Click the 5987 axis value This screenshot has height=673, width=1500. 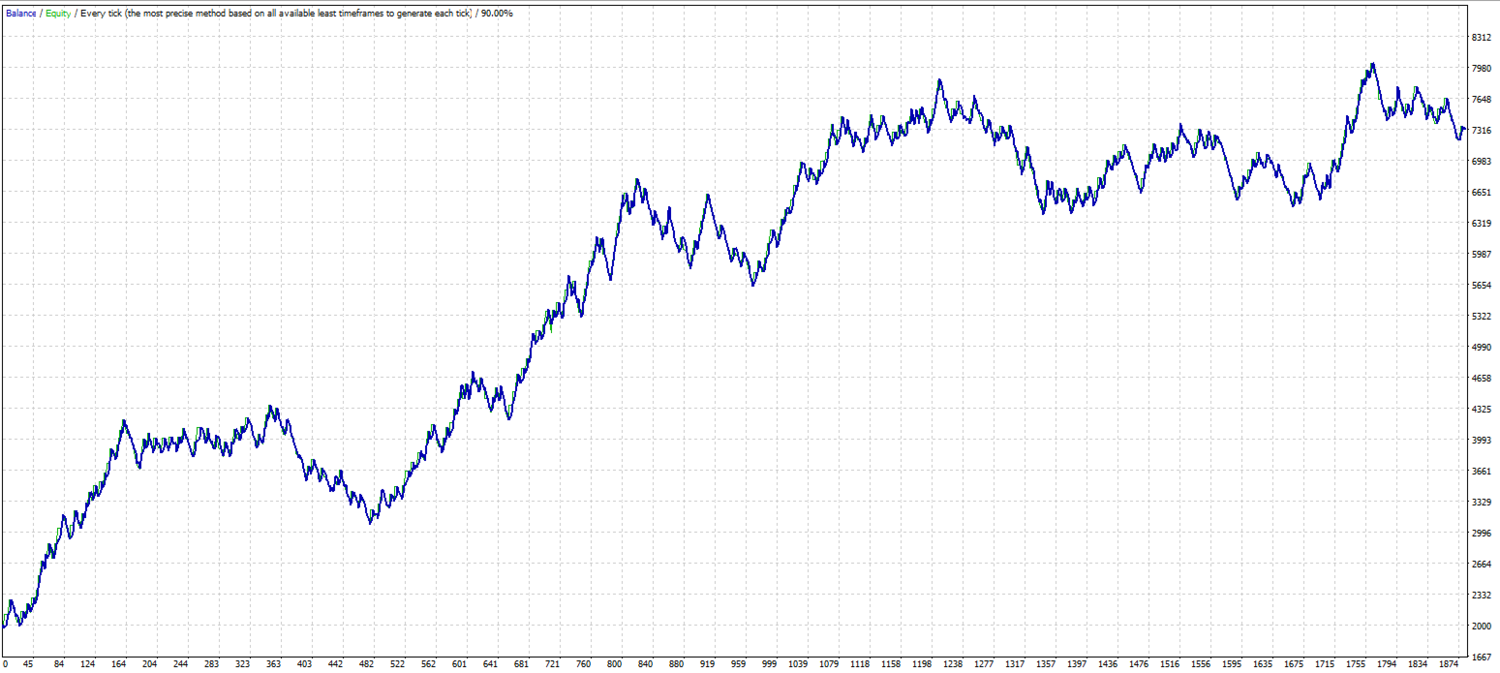pyautogui.click(x=1483, y=255)
